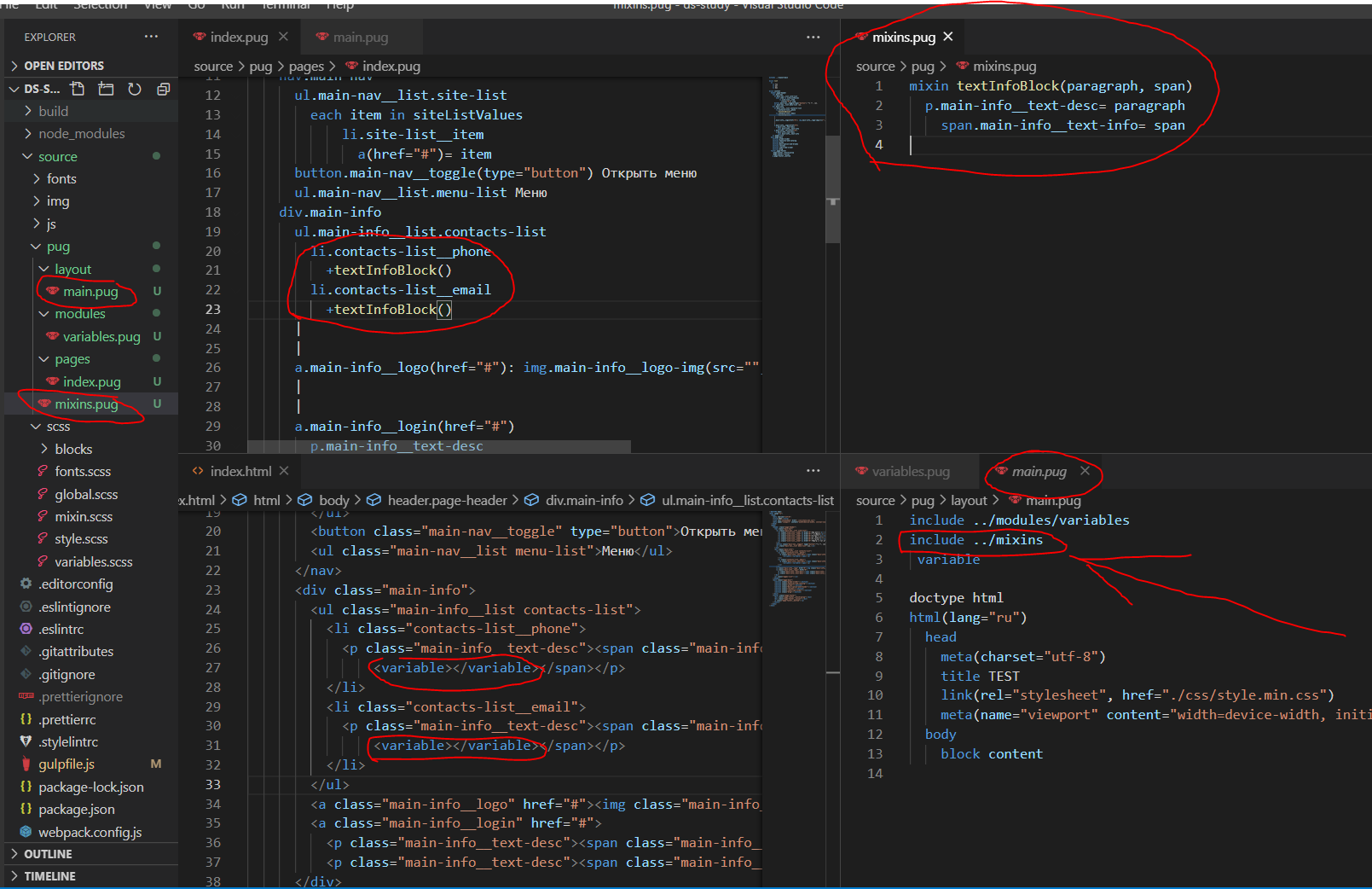The width and height of the screenshot is (1372, 889).
Task: Open webpack.config.js in the Explorer
Action: 90,832
